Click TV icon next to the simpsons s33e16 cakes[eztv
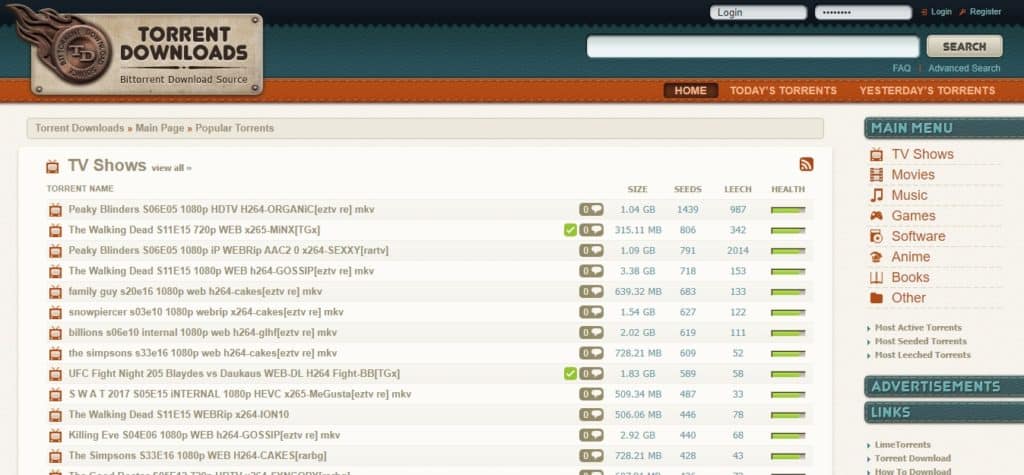1024x475 pixels. tap(56, 353)
